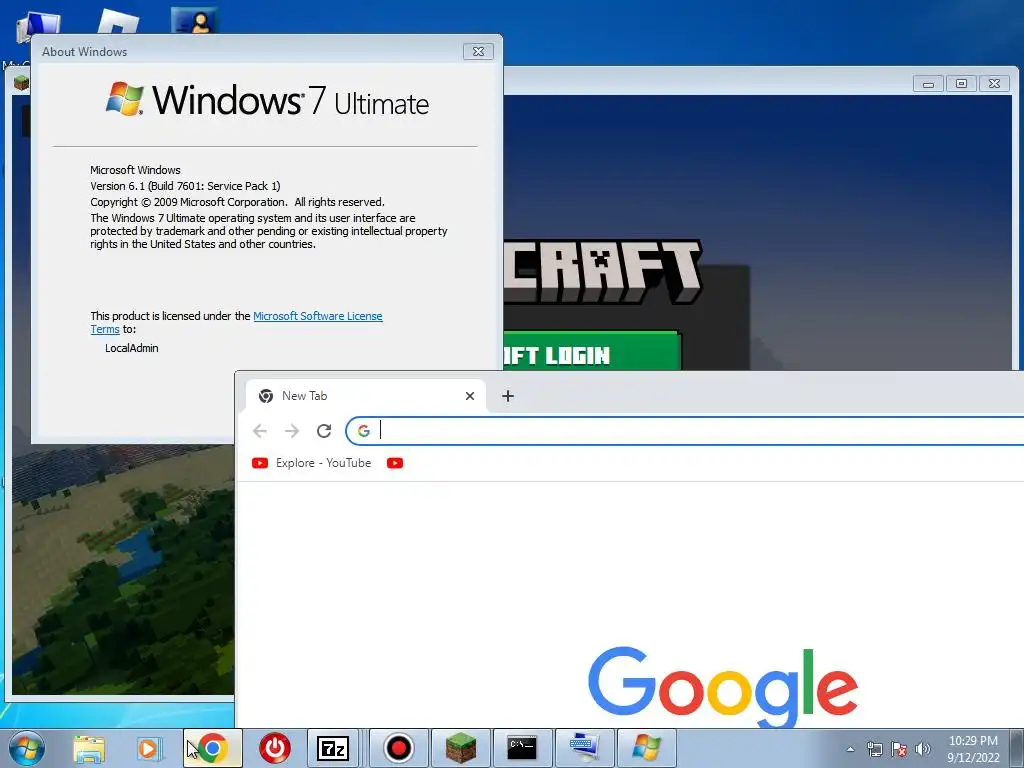The height and width of the screenshot is (768, 1024).
Task: Click the network status tray icon
Action: tap(874, 749)
